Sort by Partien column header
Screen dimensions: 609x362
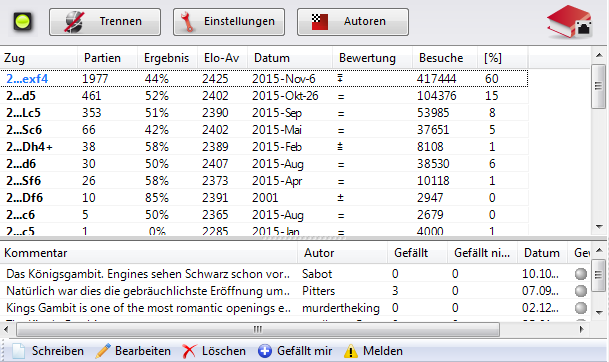tap(108, 58)
